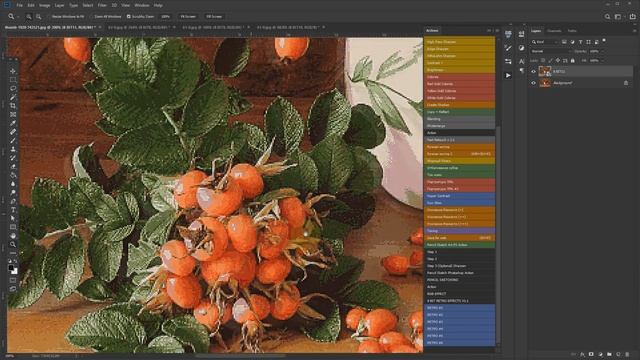The image size is (640, 360).
Task: Open the search icon at top right
Action: (607, 17)
